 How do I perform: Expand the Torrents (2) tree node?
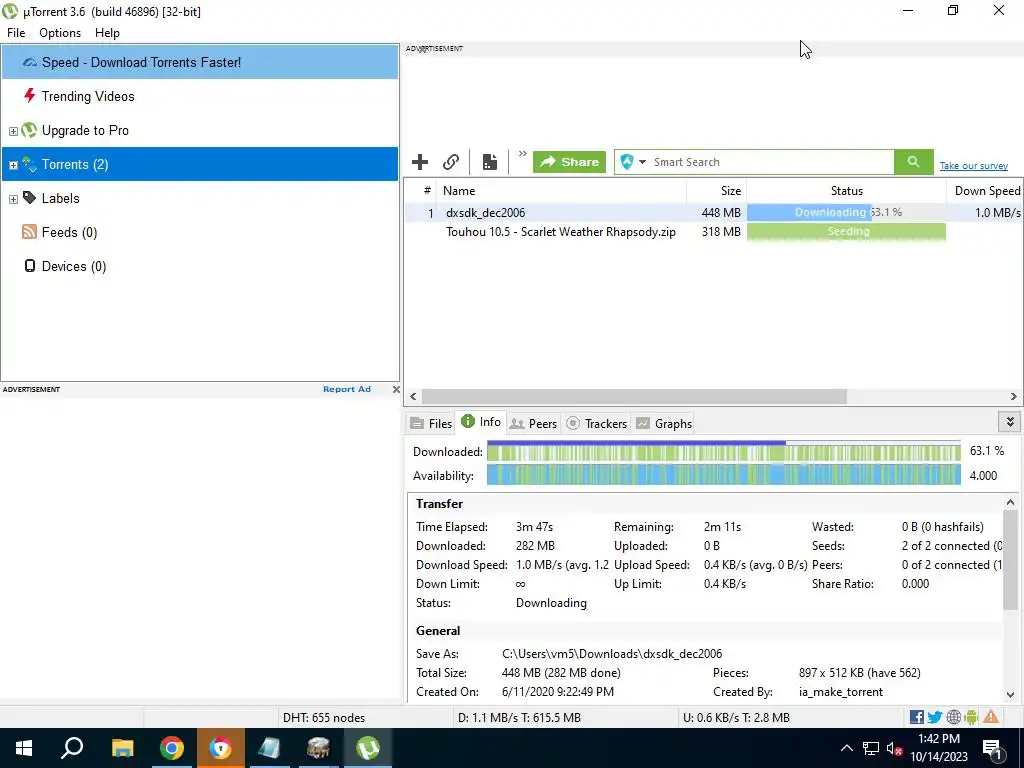coord(13,165)
